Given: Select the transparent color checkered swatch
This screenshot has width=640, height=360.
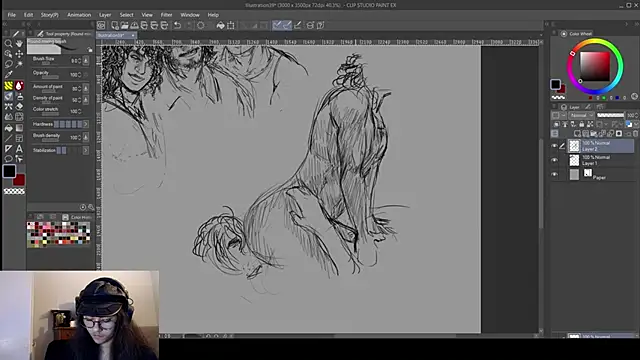Looking at the screenshot, I should [x=14, y=191].
